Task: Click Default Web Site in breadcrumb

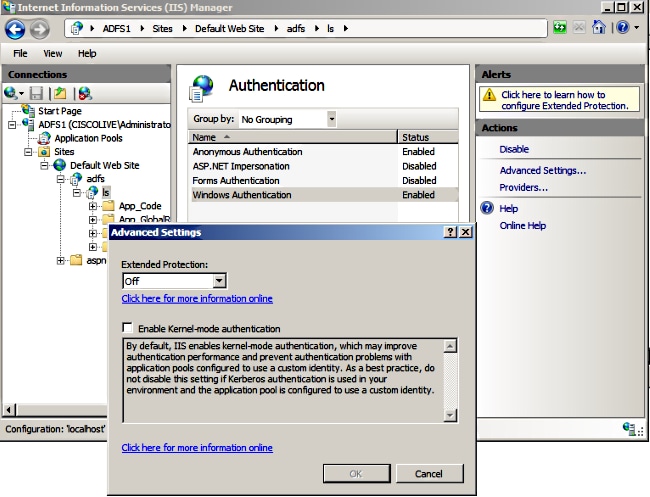Action: pyautogui.click(x=230, y=29)
